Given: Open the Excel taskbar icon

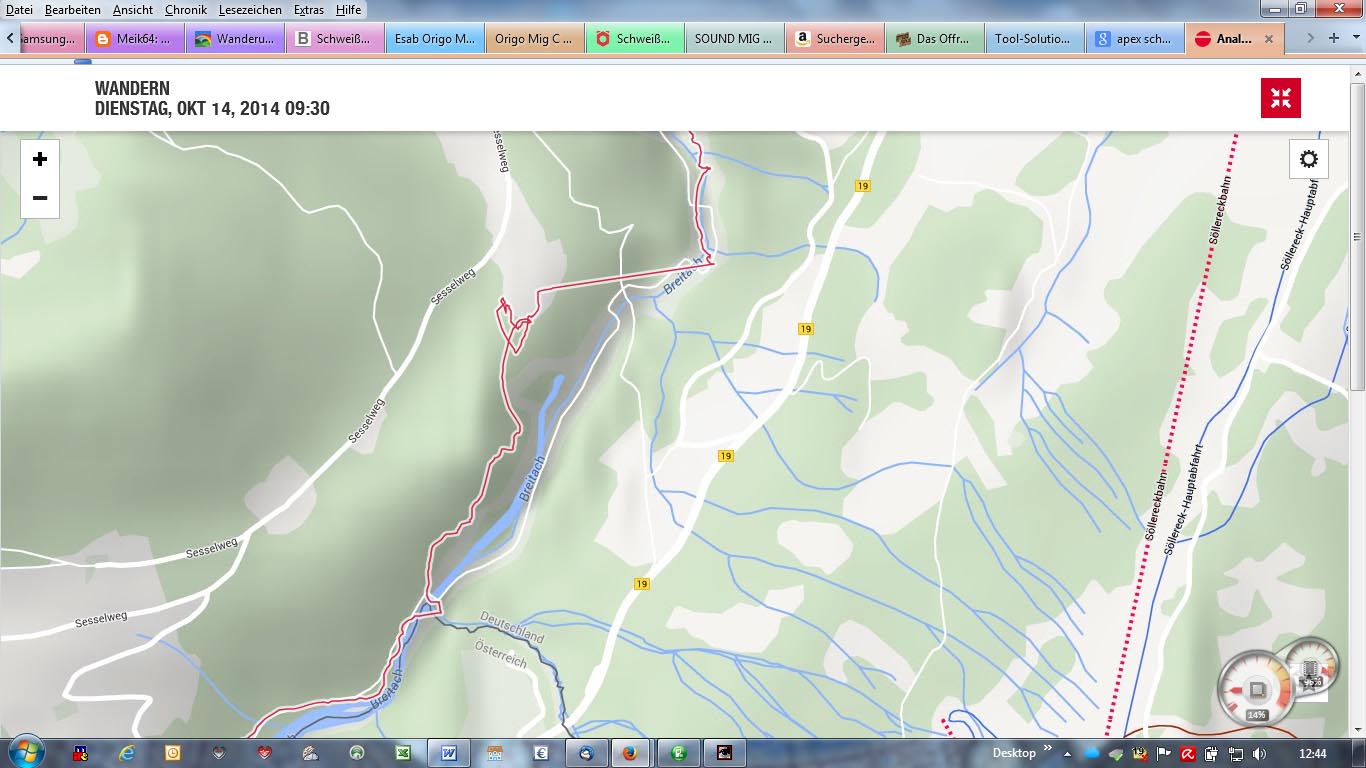Looking at the screenshot, I should click(402, 753).
